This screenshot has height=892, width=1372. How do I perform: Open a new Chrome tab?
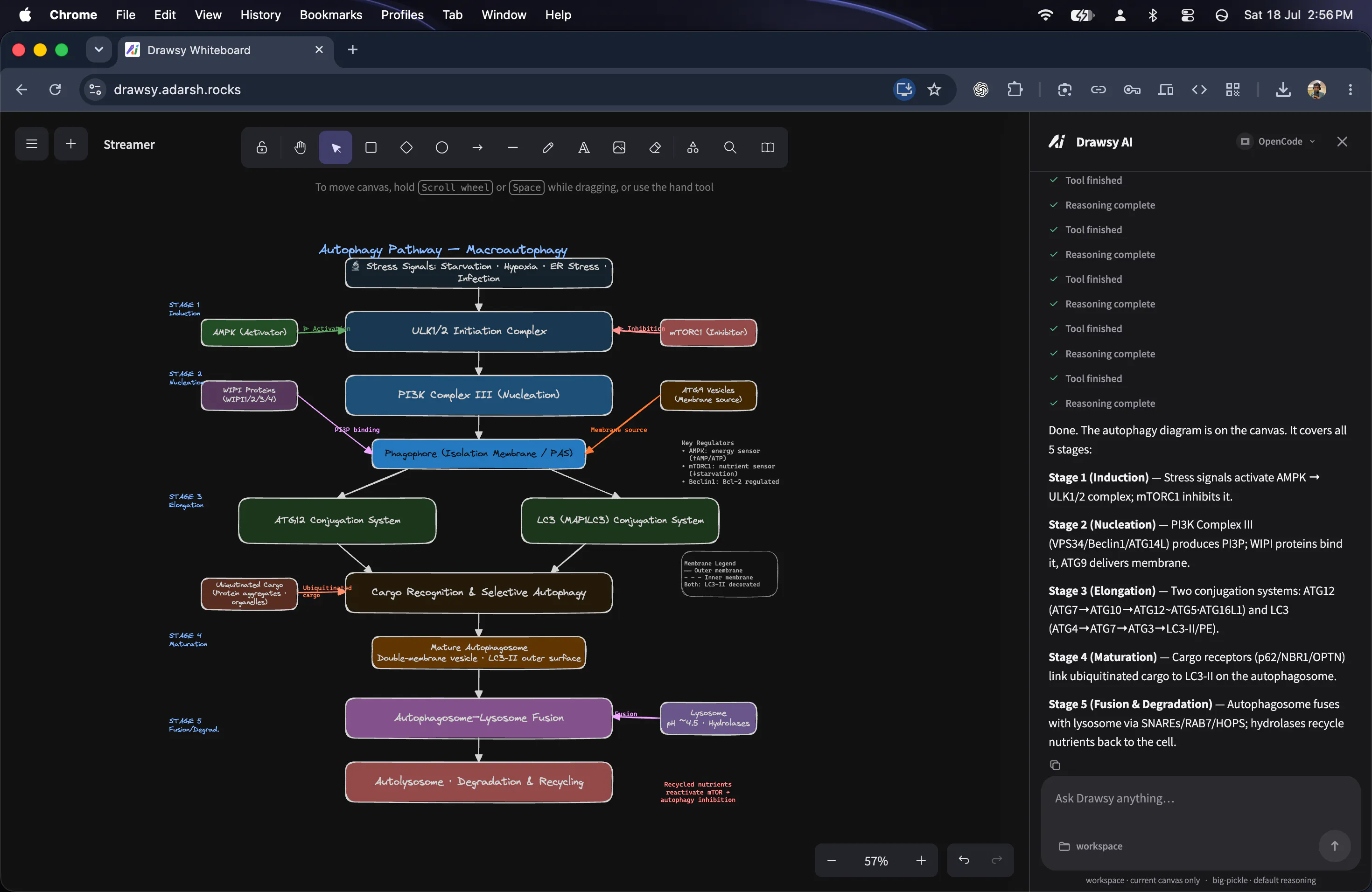pyautogui.click(x=353, y=49)
